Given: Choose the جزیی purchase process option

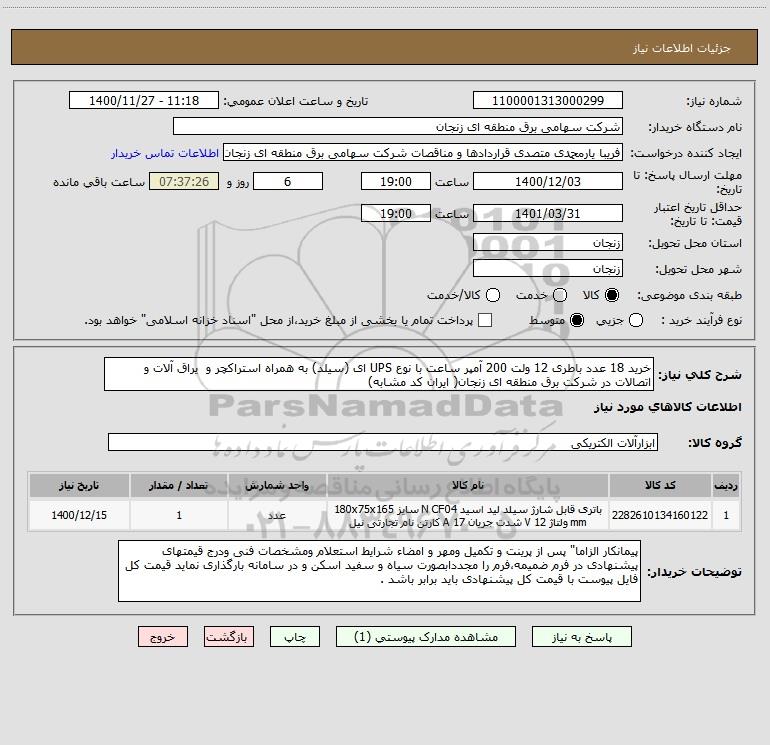Looking at the screenshot, I should click(635, 320).
